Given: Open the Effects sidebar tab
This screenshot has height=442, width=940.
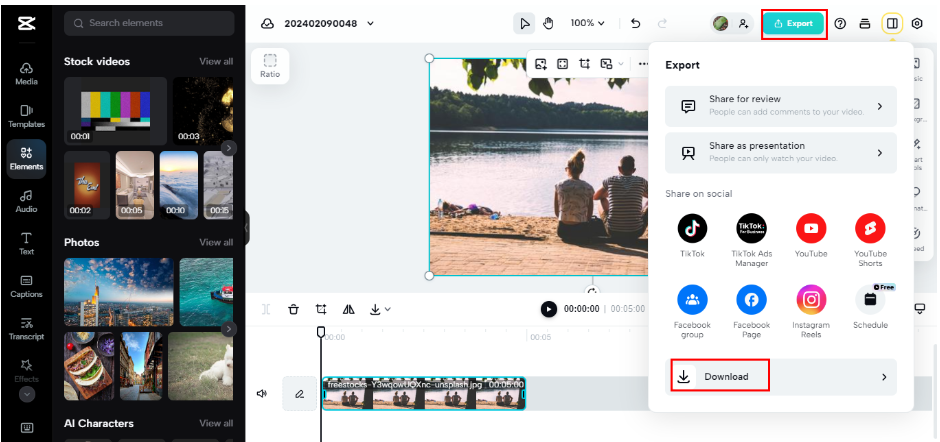Looking at the screenshot, I should (26, 371).
